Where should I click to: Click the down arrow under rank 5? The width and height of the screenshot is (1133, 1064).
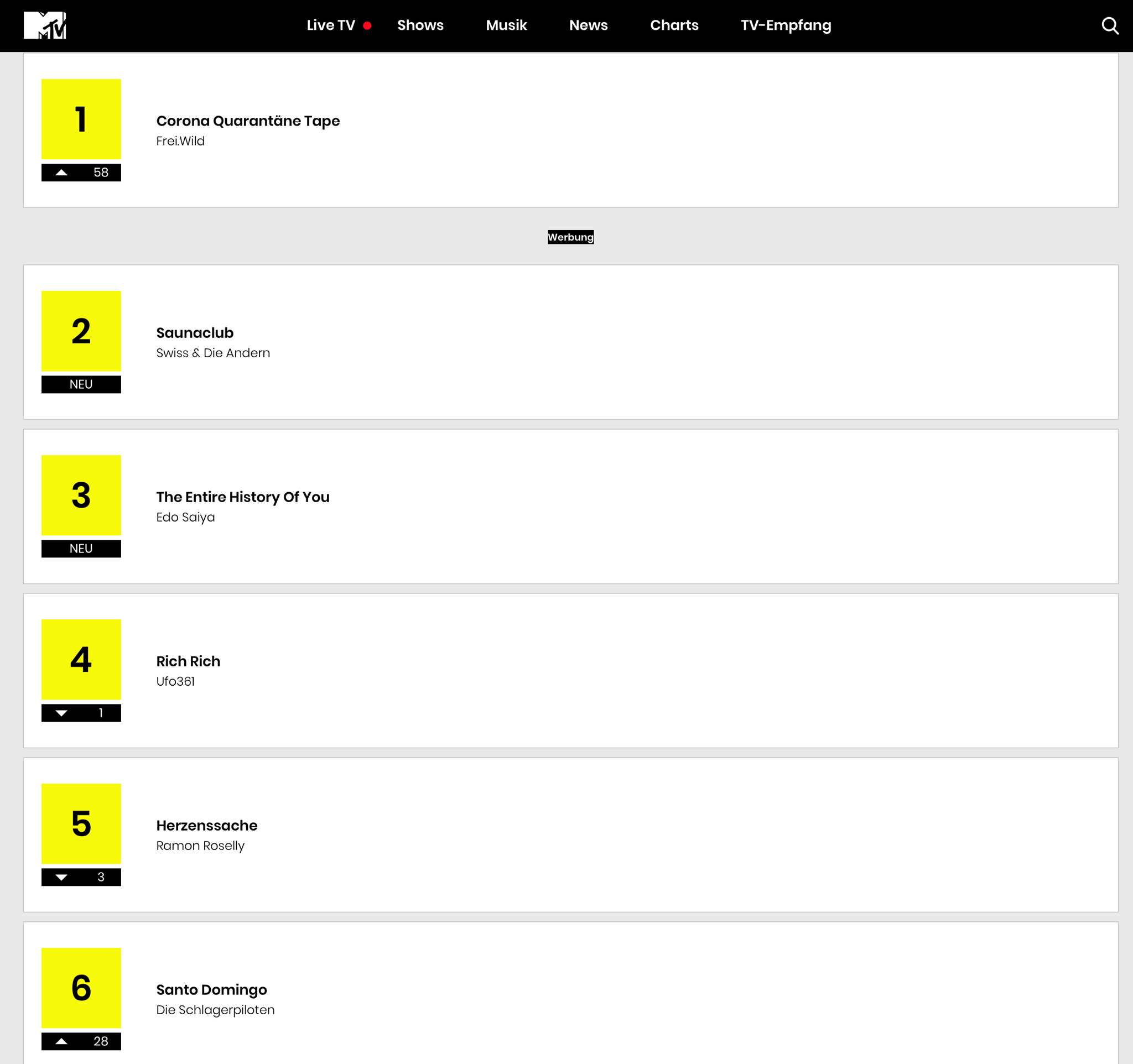point(61,877)
